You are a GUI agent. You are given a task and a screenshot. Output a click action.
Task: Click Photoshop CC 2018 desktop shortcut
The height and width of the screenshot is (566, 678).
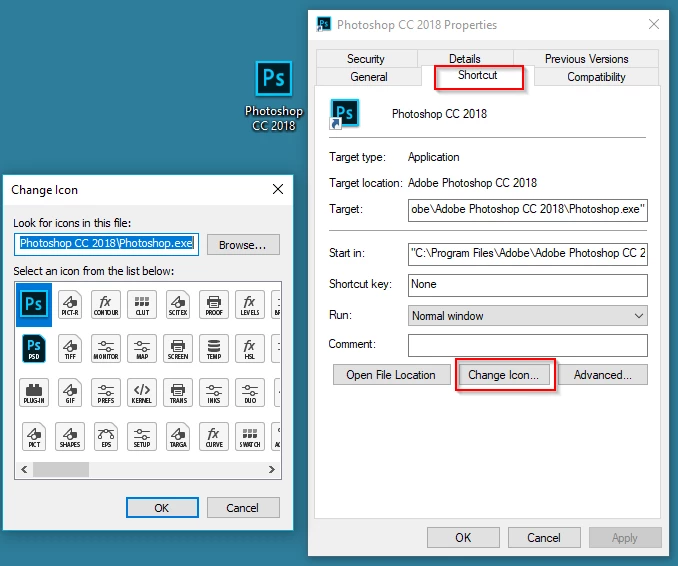(274, 96)
